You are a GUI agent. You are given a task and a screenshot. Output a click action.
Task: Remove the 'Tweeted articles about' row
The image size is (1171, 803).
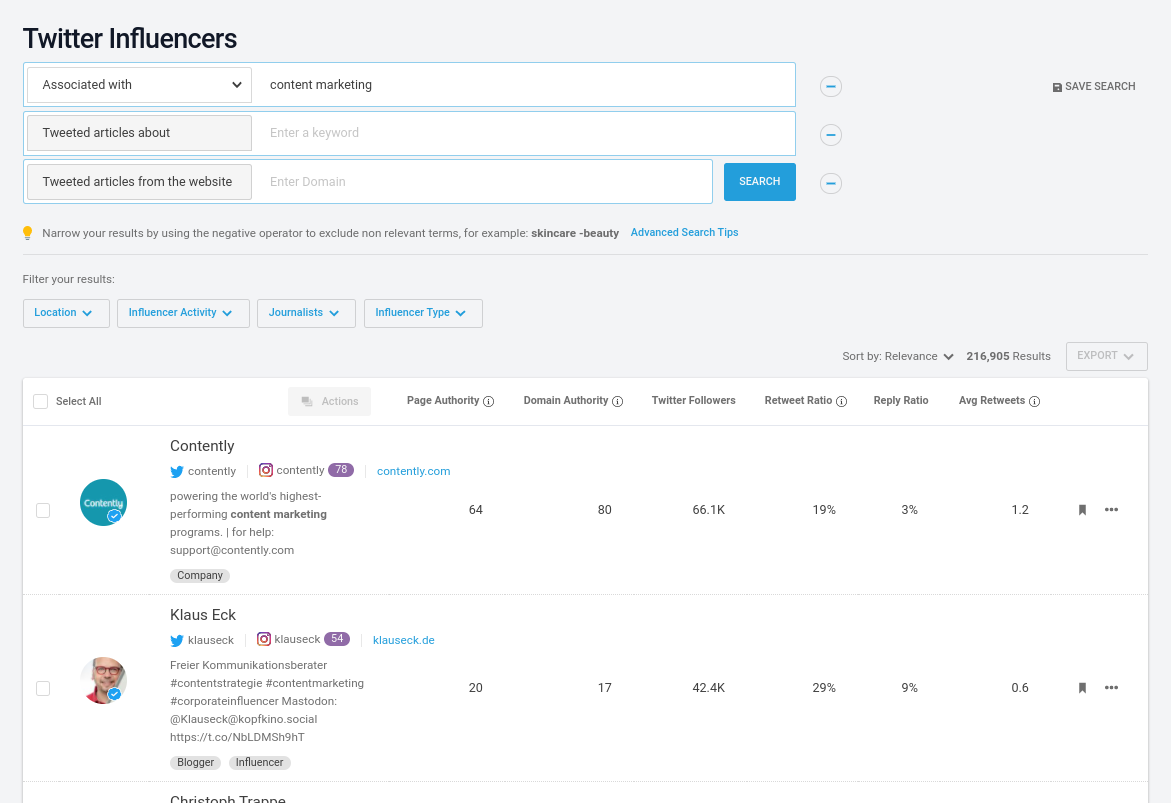[x=830, y=135]
